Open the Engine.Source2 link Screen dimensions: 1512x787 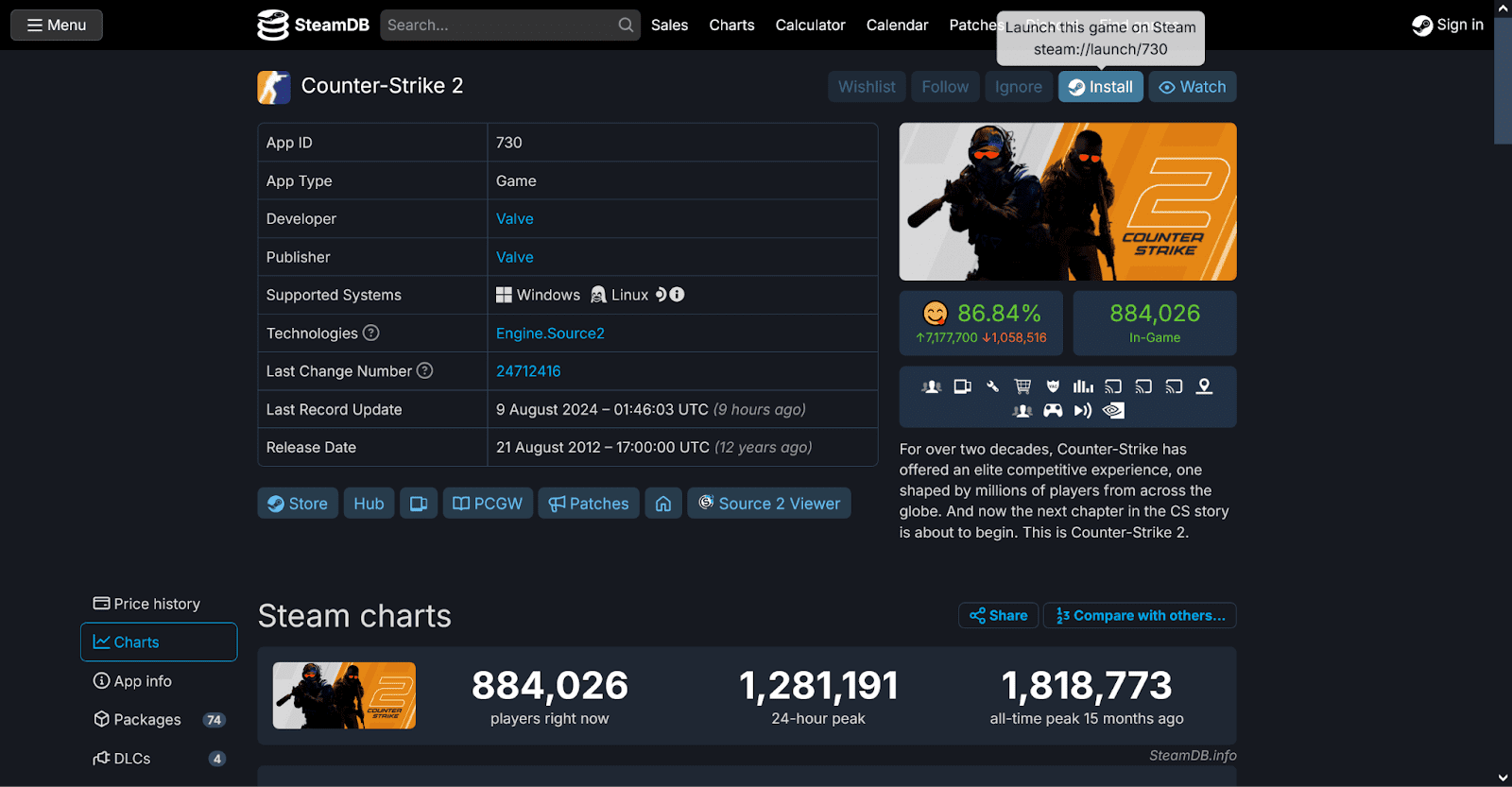pyautogui.click(x=550, y=334)
